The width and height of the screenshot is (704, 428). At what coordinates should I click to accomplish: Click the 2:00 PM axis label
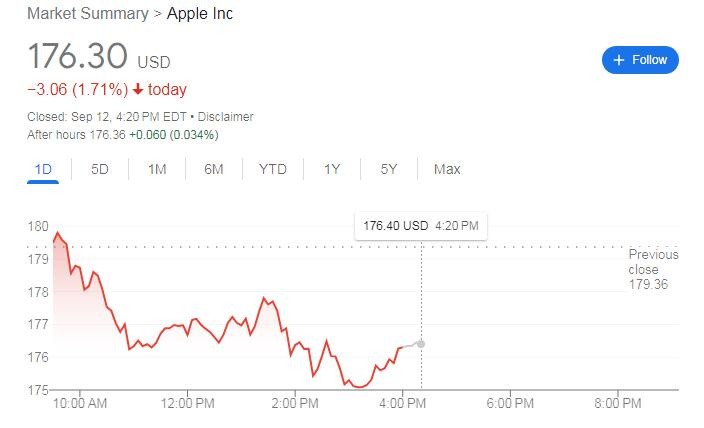point(295,404)
